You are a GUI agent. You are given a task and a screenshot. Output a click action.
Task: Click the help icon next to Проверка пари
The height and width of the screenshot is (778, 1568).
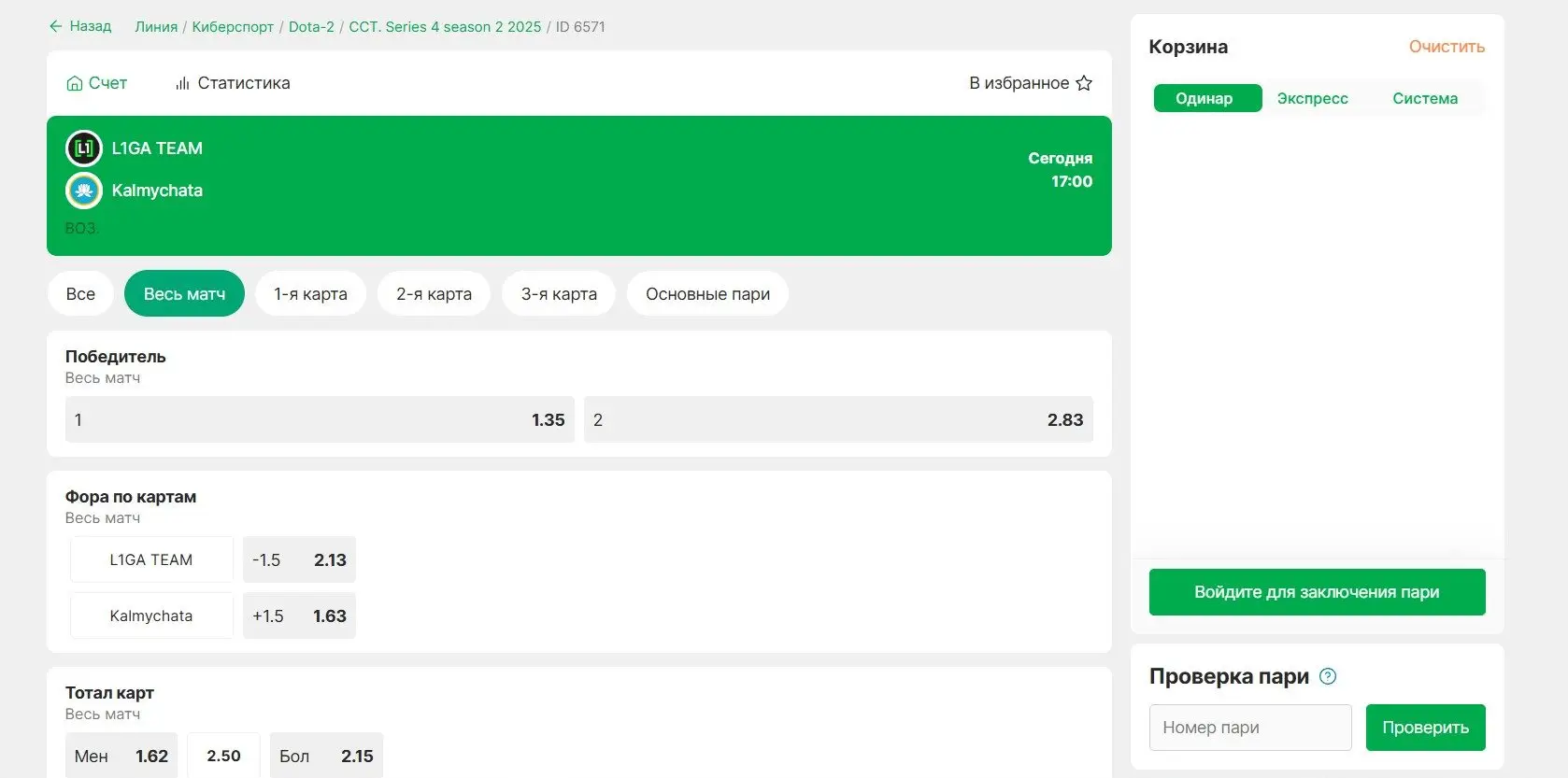pyautogui.click(x=1327, y=676)
